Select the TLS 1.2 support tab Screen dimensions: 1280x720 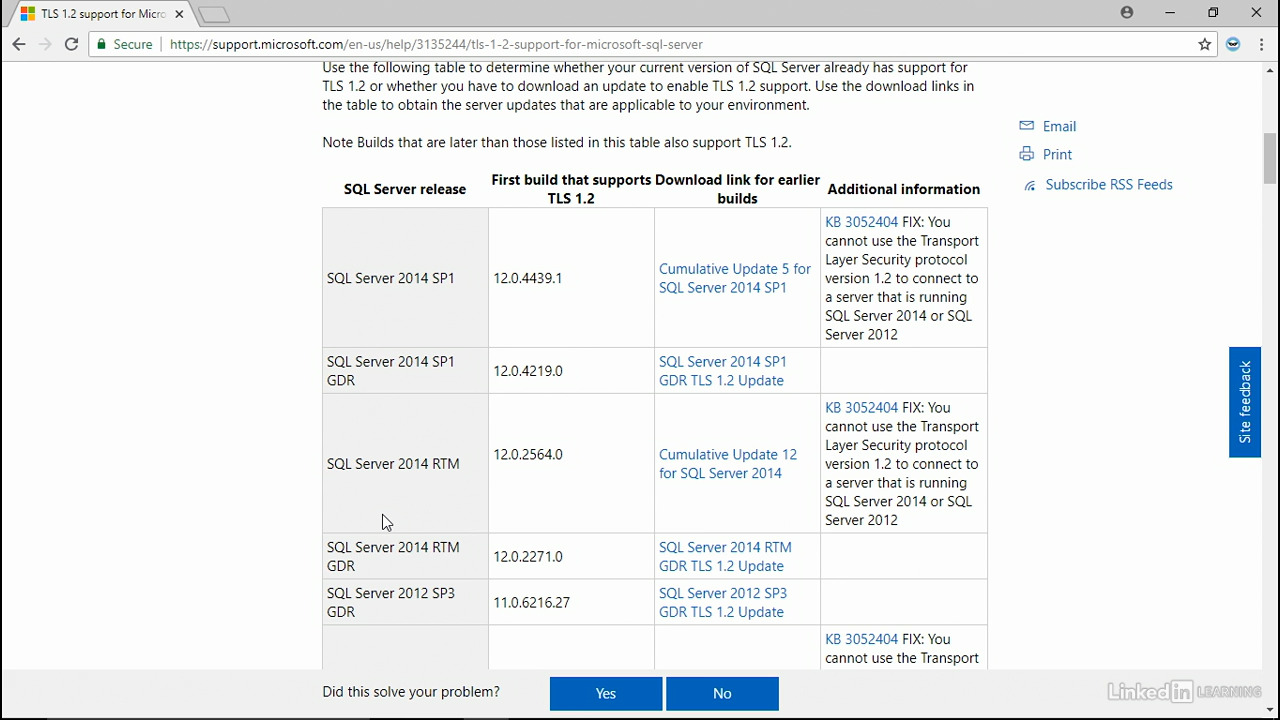(98, 14)
